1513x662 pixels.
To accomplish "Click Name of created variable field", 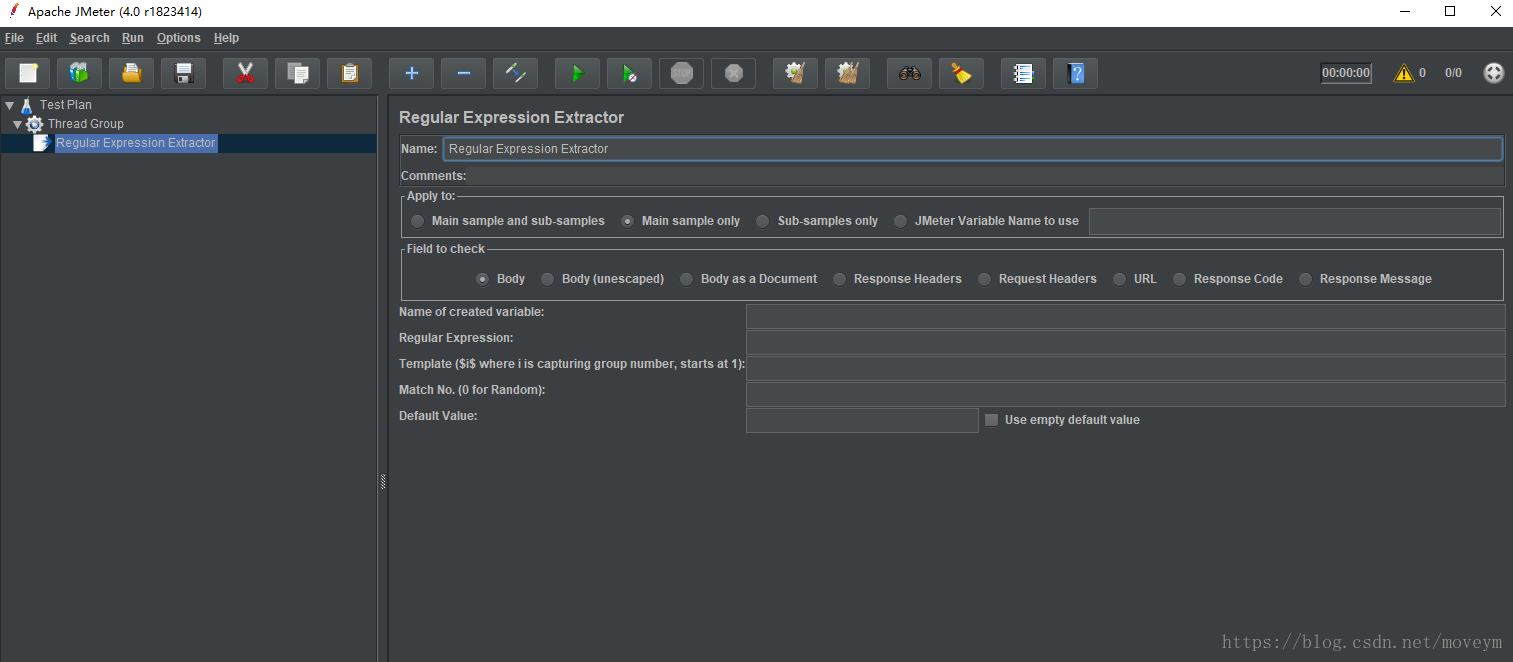I will (1125, 316).
